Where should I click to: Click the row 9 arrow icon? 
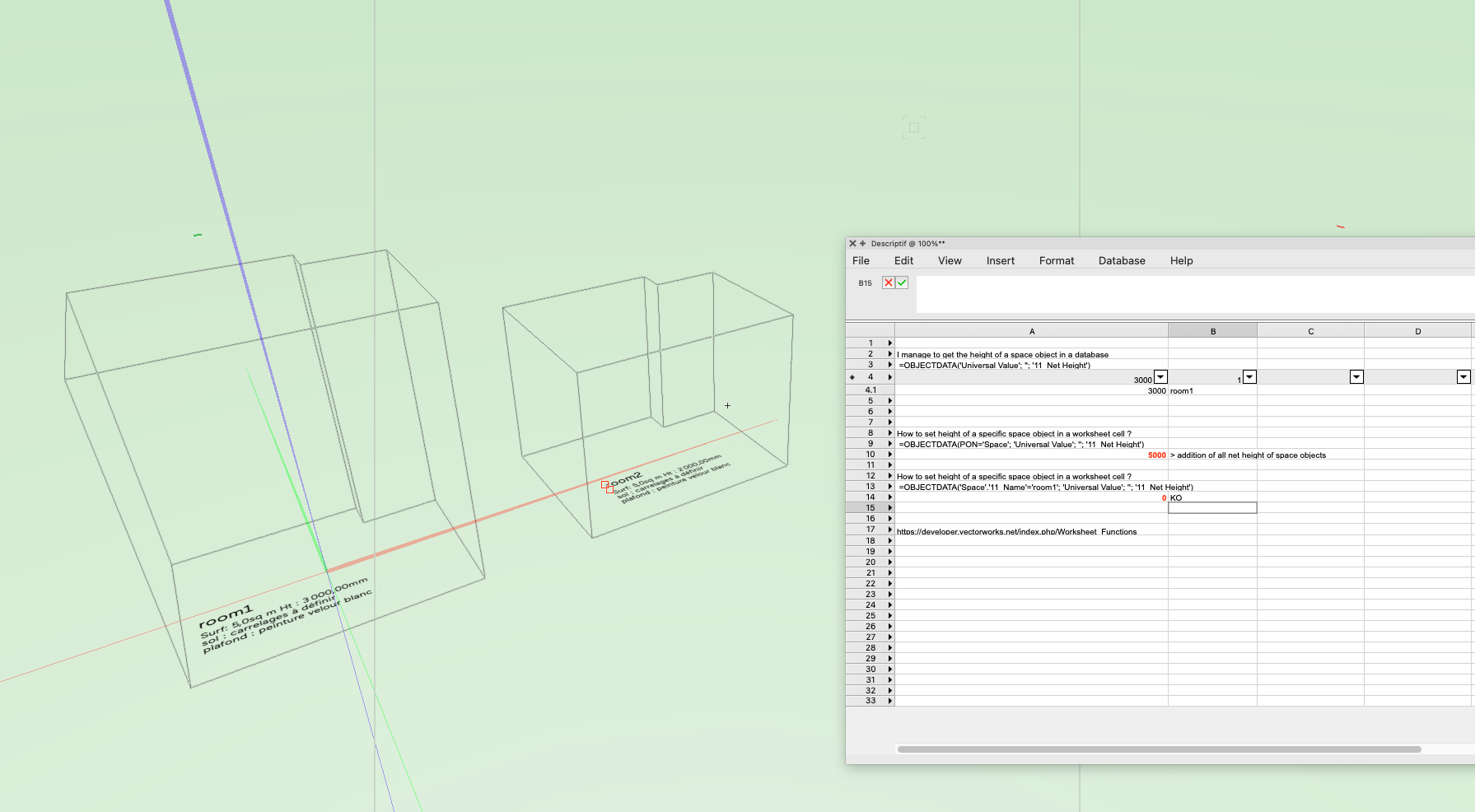tap(889, 444)
